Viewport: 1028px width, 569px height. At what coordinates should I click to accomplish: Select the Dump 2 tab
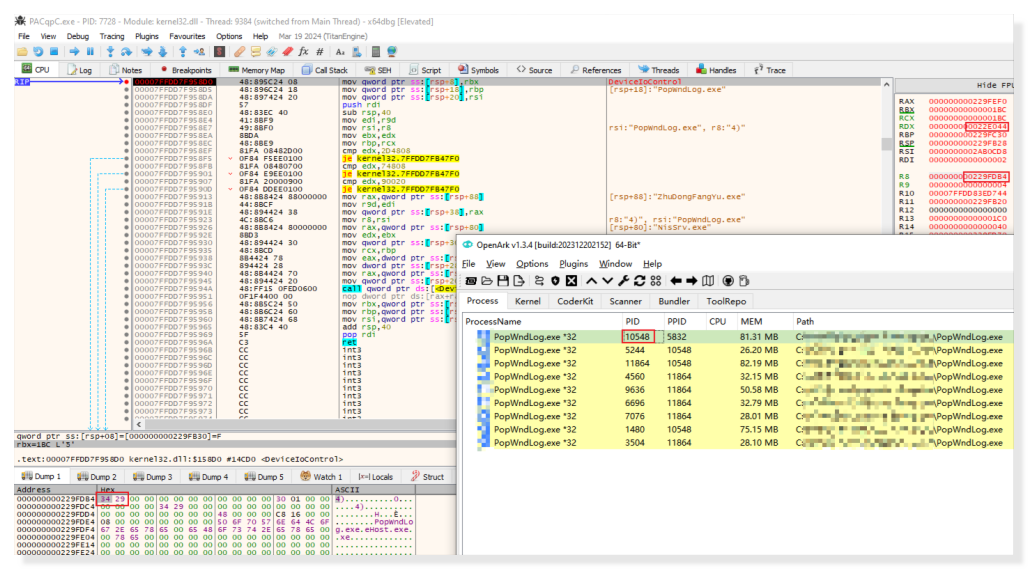97,477
